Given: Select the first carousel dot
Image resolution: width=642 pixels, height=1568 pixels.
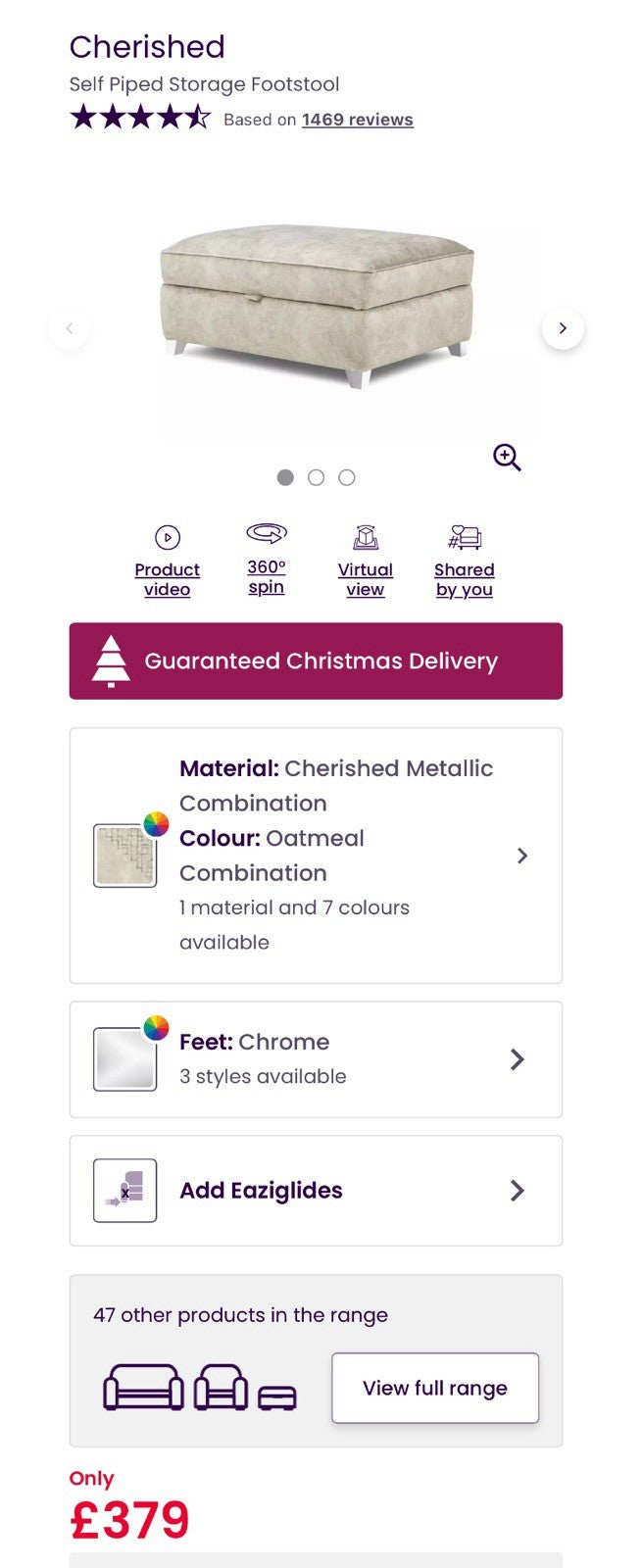Looking at the screenshot, I should [285, 477].
